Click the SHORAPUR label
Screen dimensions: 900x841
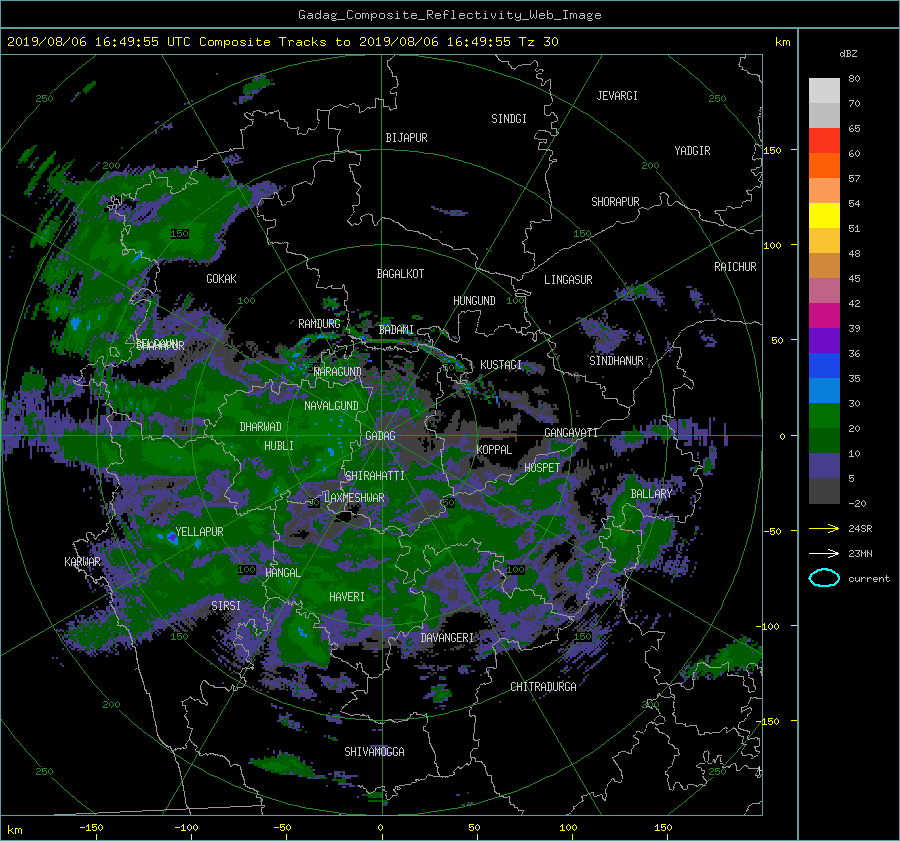pos(615,202)
